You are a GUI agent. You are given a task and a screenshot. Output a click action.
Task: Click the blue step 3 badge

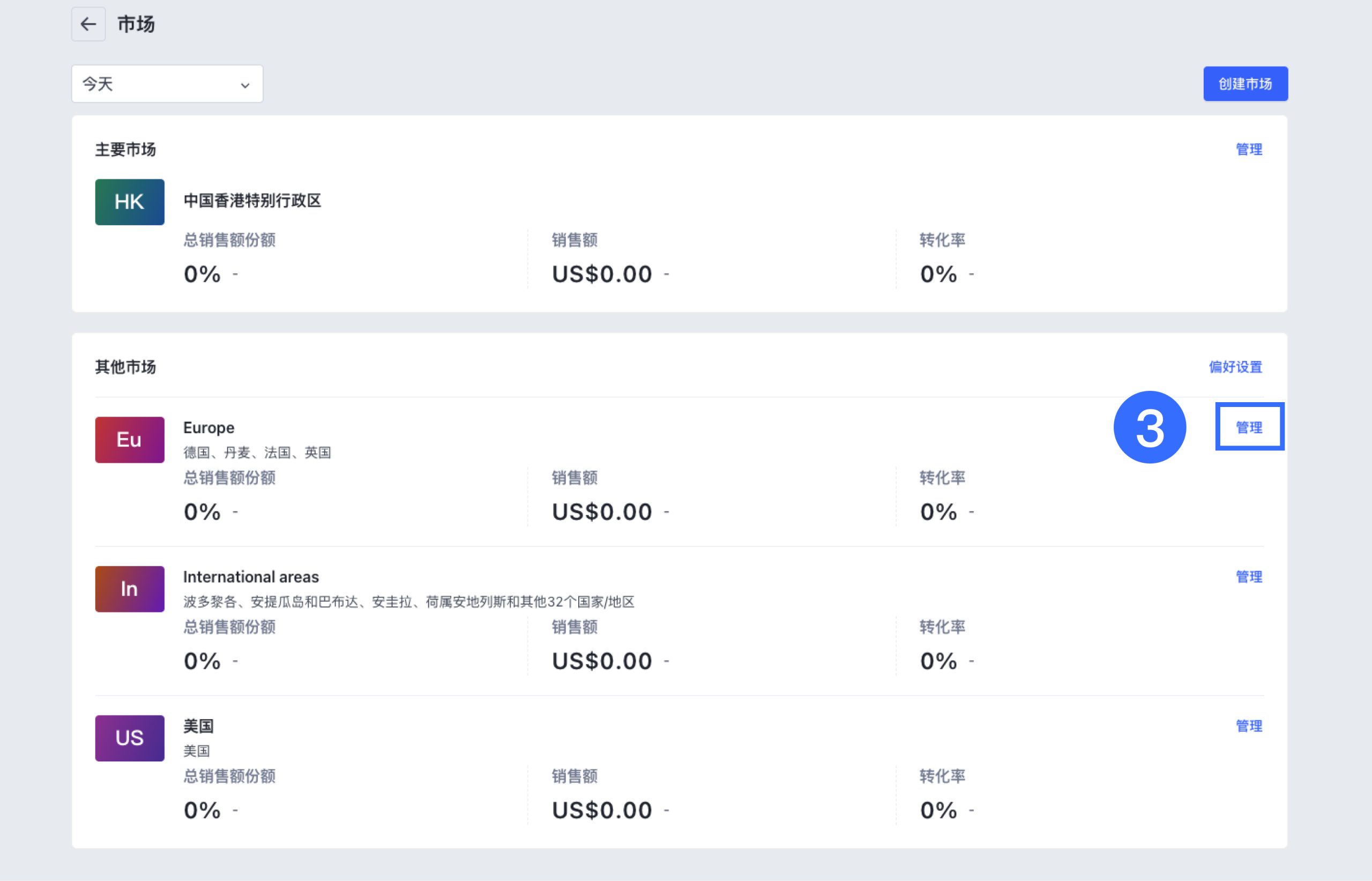click(1150, 427)
